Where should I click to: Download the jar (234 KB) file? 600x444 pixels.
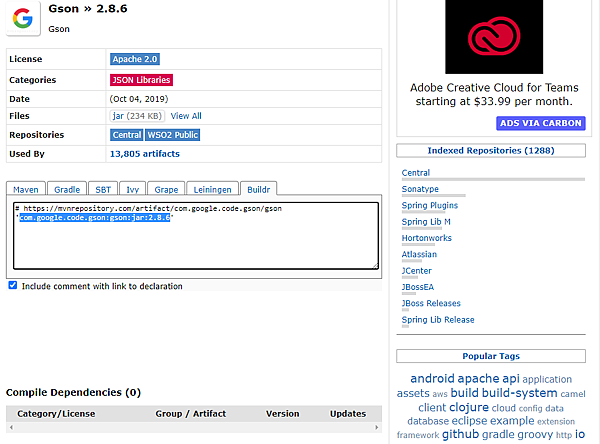point(137,116)
